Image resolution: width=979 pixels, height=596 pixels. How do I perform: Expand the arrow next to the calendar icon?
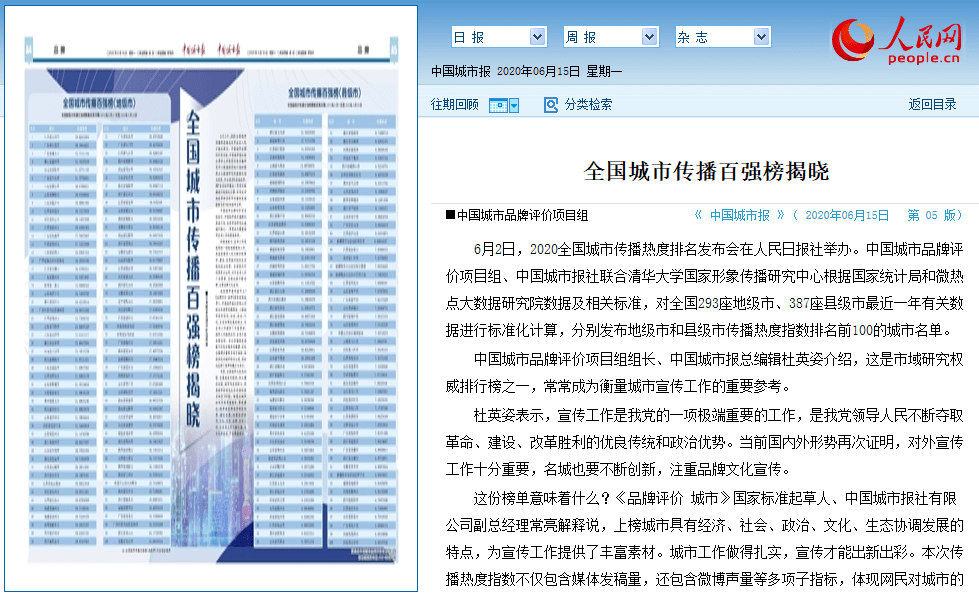click(x=513, y=104)
